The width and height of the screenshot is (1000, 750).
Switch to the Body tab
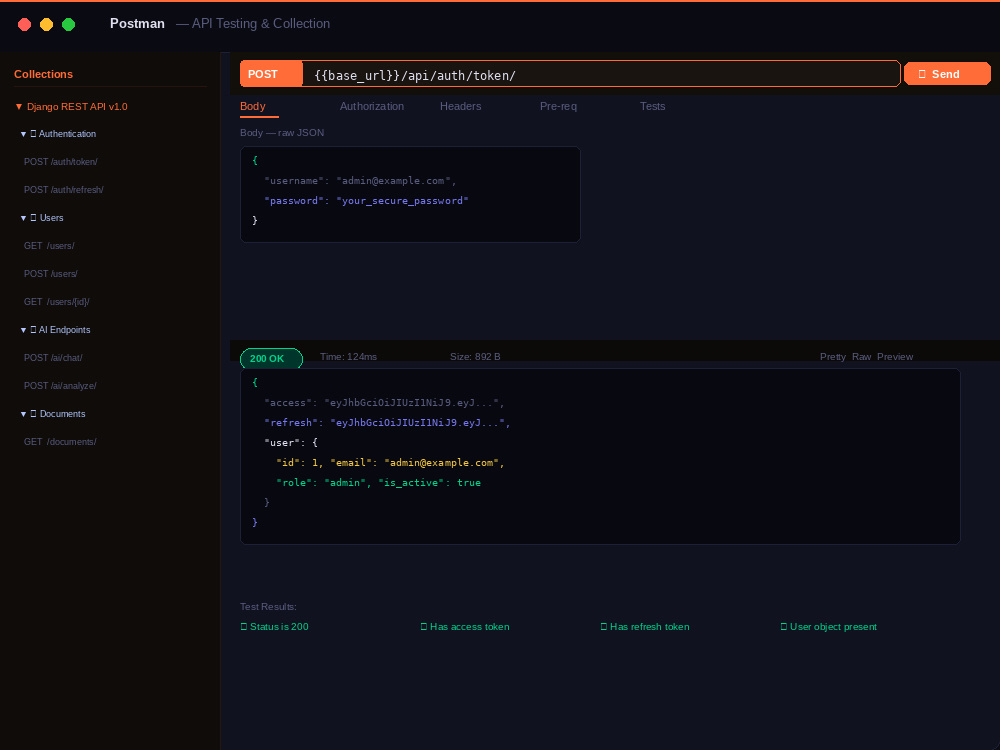point(253,107)
